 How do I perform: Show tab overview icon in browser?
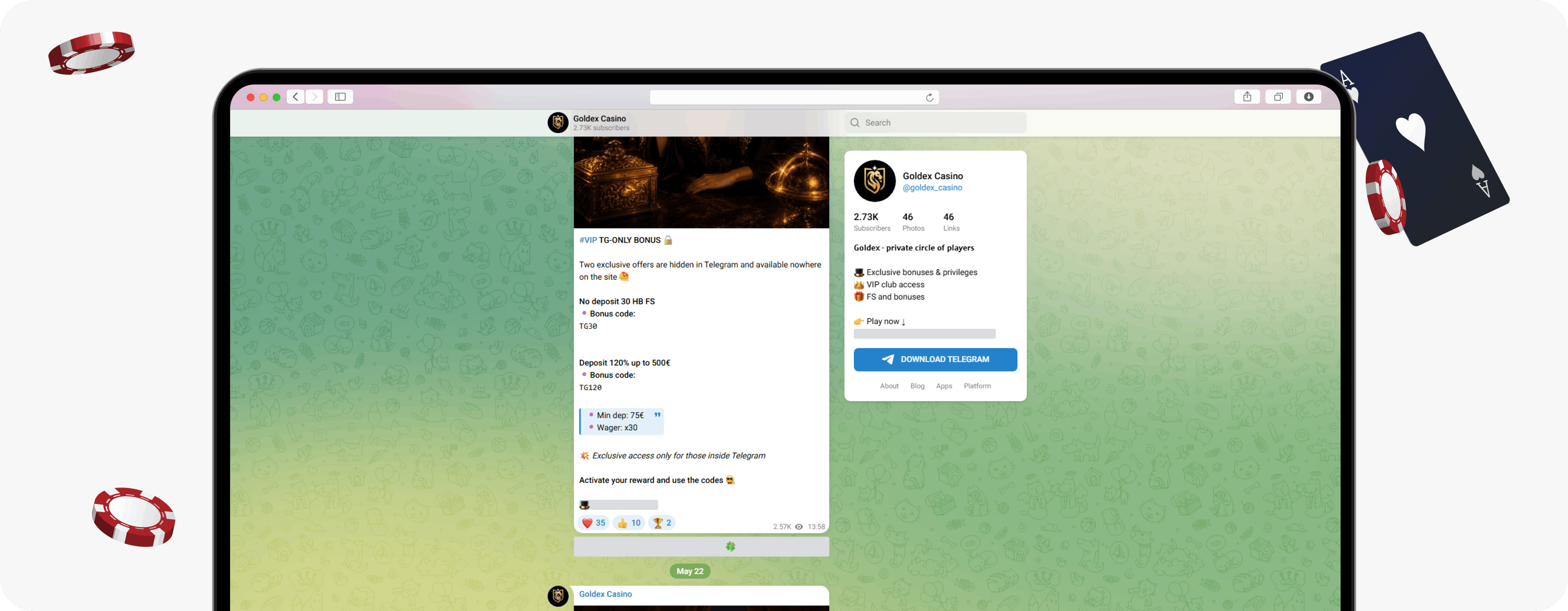pos(1278,97)
